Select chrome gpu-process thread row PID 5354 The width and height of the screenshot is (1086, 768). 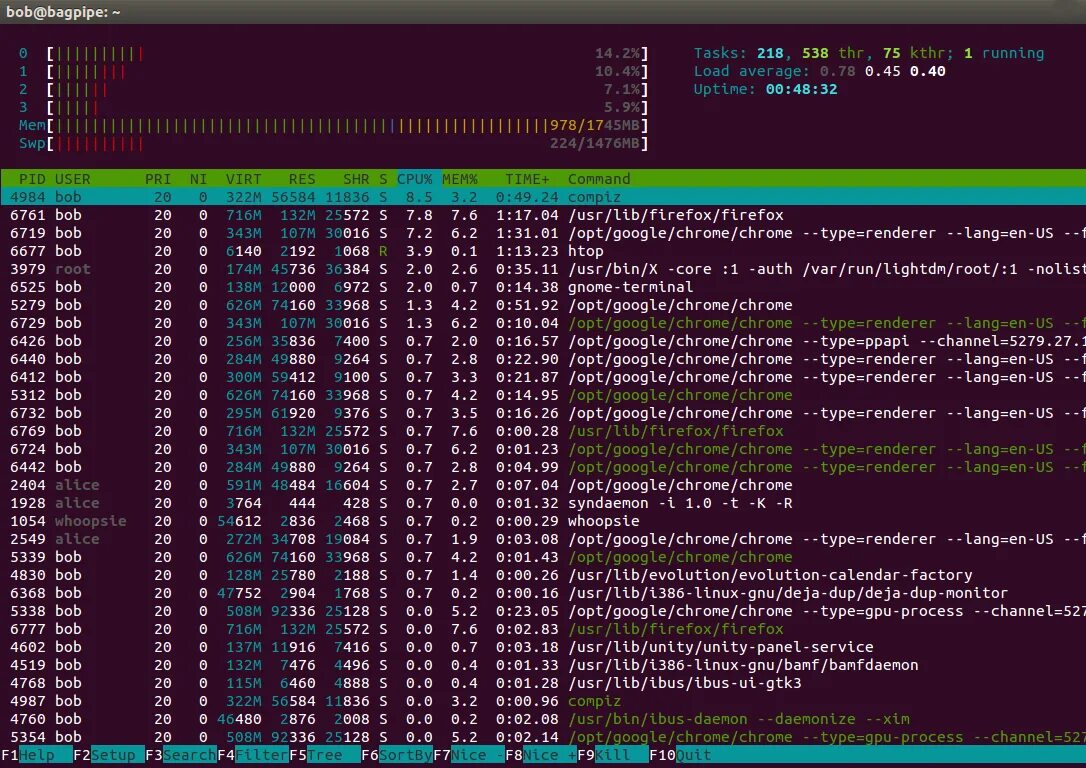click(543, 737)
